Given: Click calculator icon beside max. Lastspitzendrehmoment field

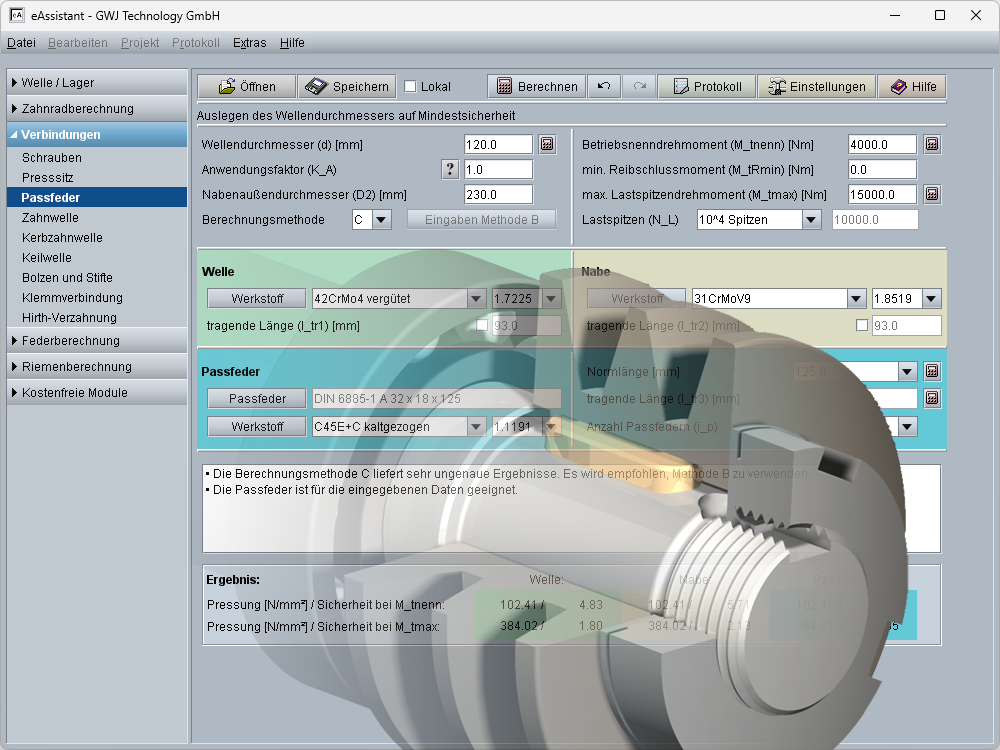Looking at the screenshot, I should (x=931, y=194).
